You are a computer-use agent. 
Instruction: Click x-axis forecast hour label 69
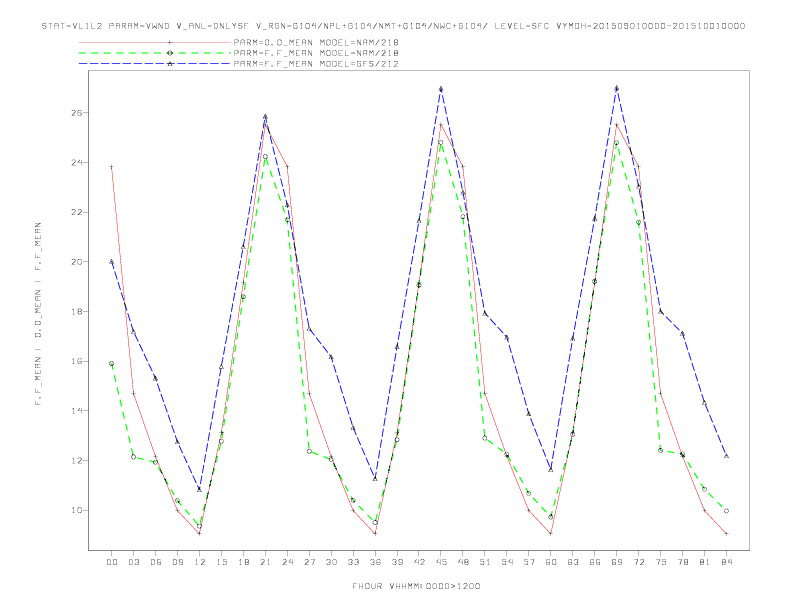(x=617, y=562)
